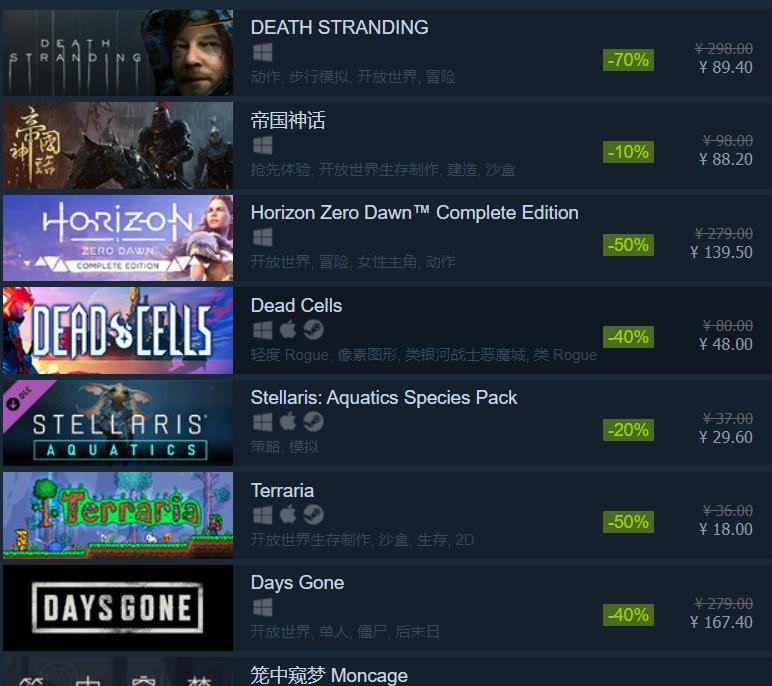Click the -70% discount badge

tap(628, 60)
